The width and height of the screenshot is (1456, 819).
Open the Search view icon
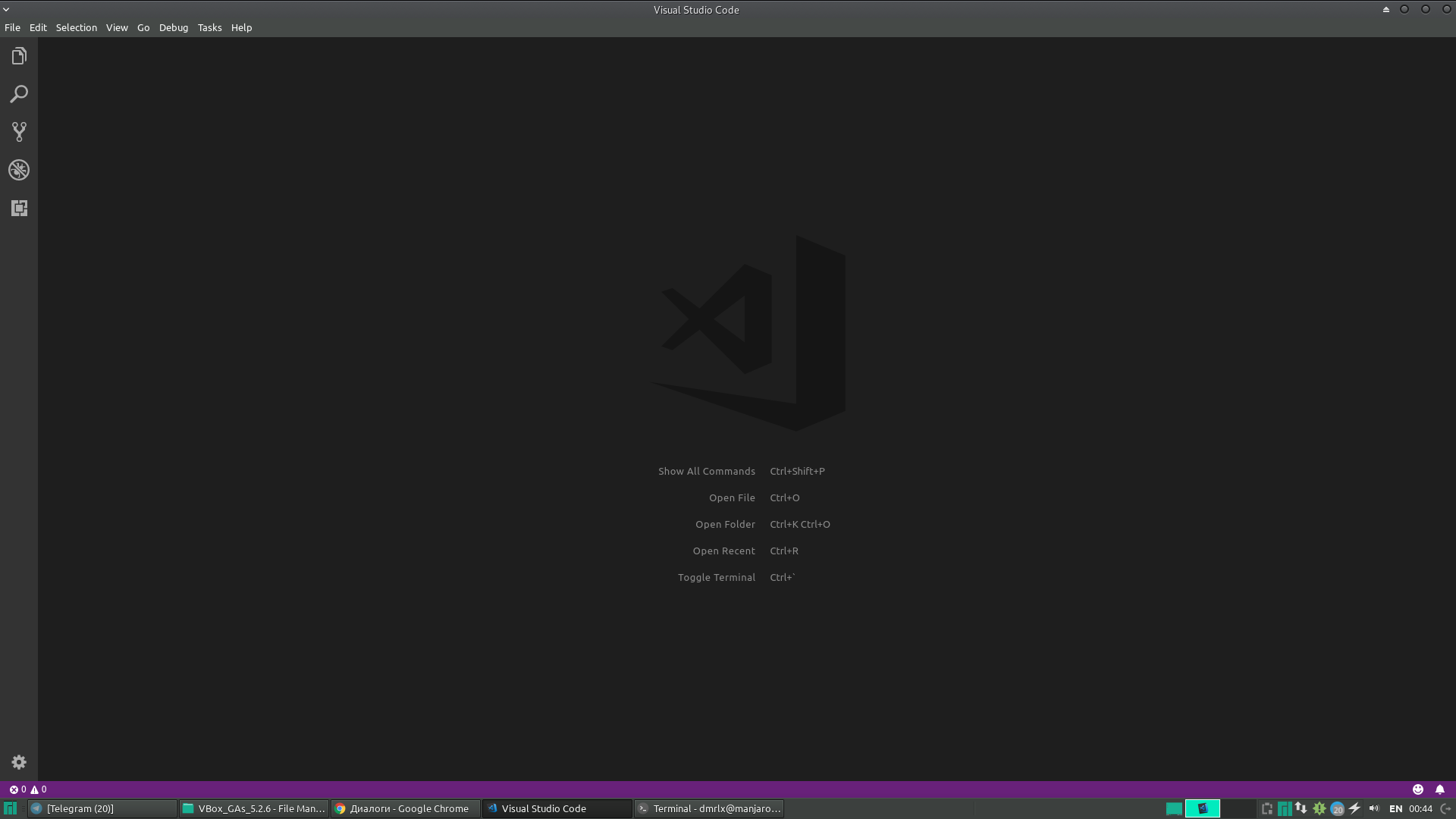click(19, 94)
